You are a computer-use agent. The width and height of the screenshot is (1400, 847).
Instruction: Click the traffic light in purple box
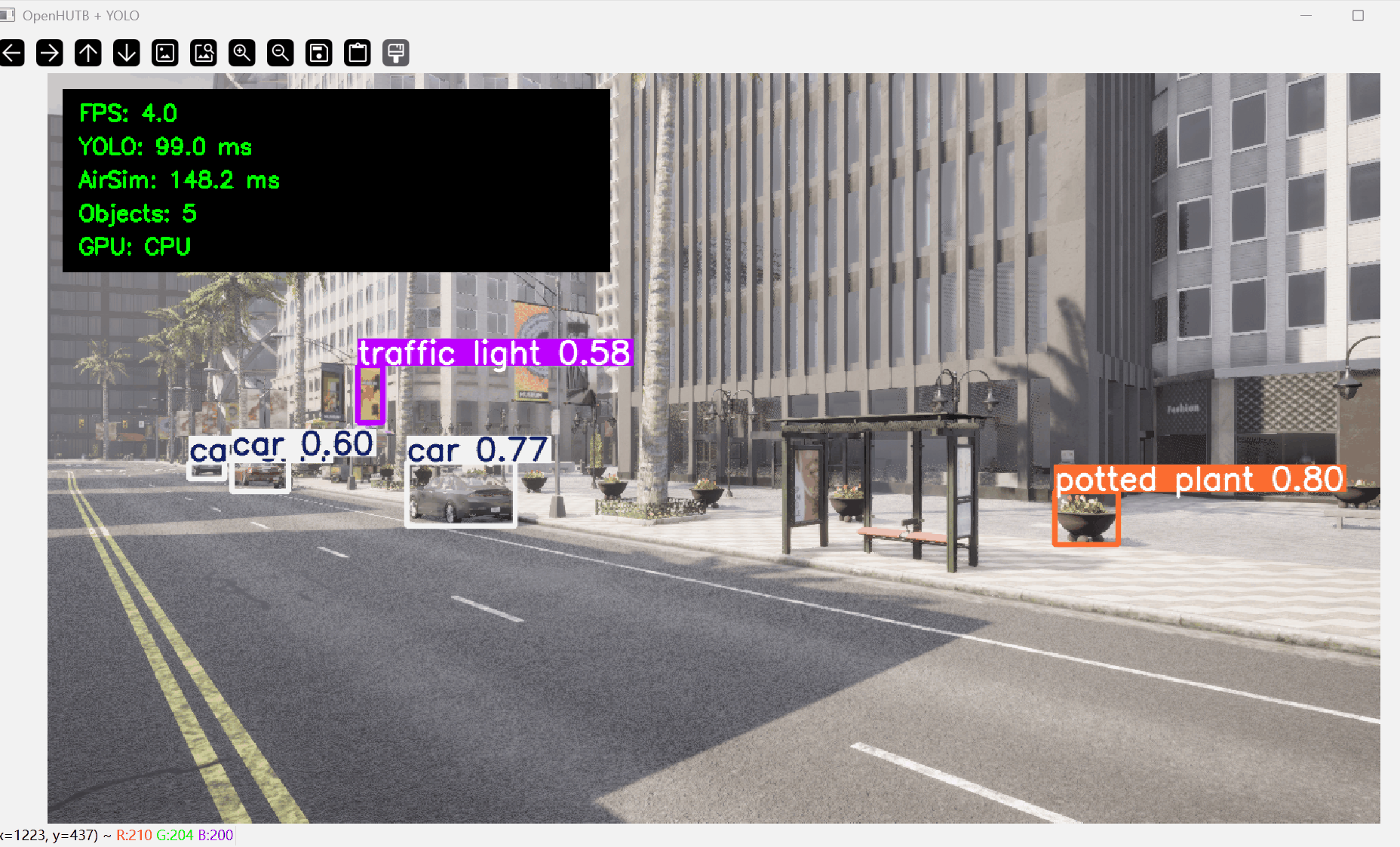370,394
